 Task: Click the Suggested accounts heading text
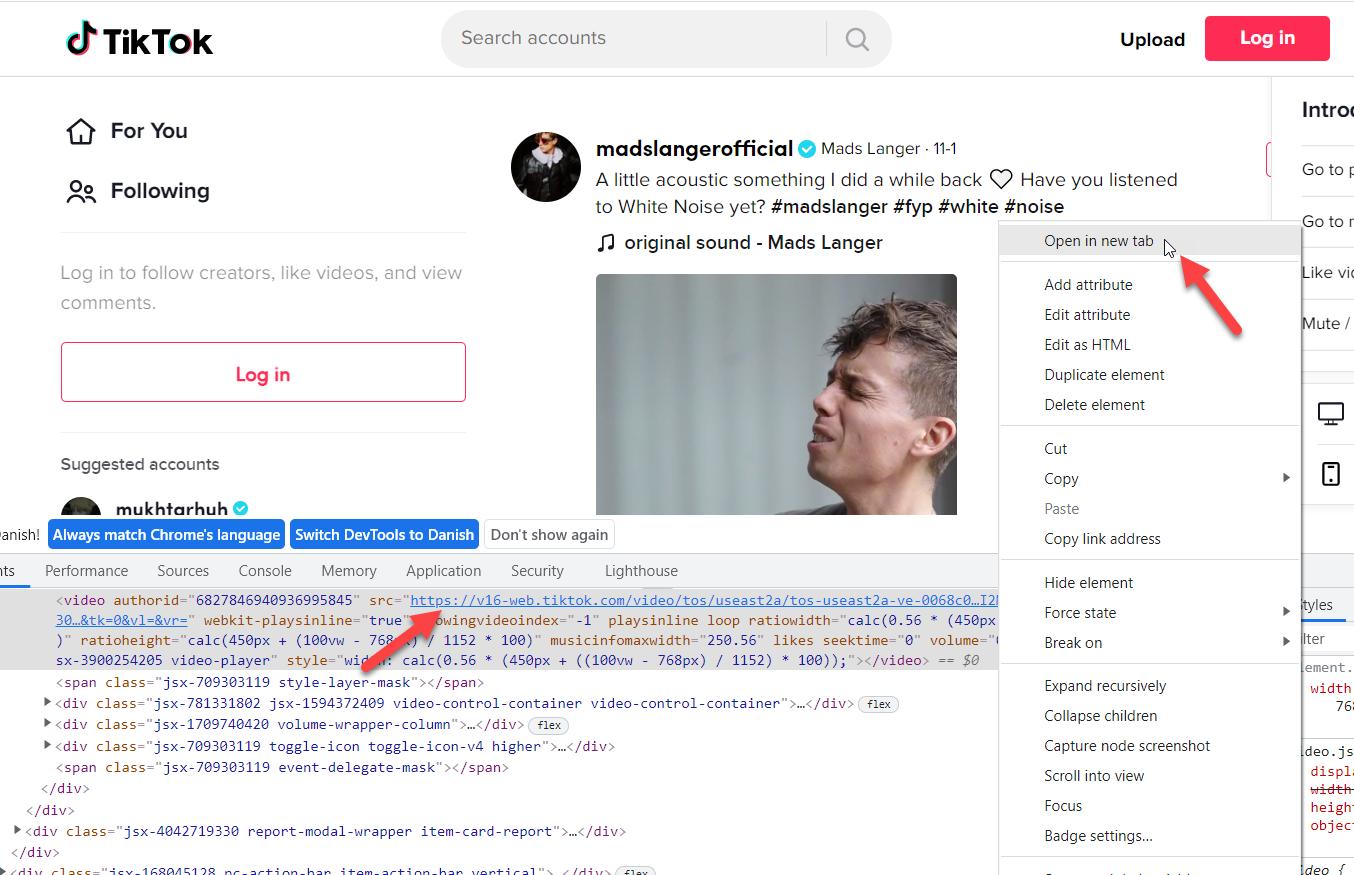tap(140, 464)
